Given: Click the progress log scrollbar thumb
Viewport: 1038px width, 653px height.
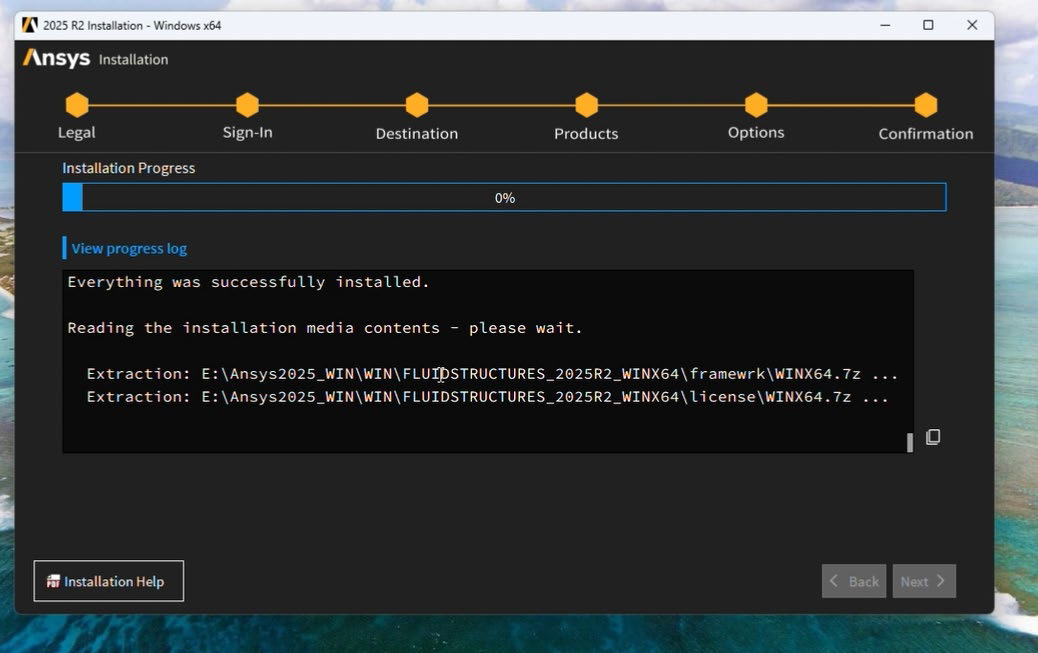Looking at the screenshot, I should 909,442.
